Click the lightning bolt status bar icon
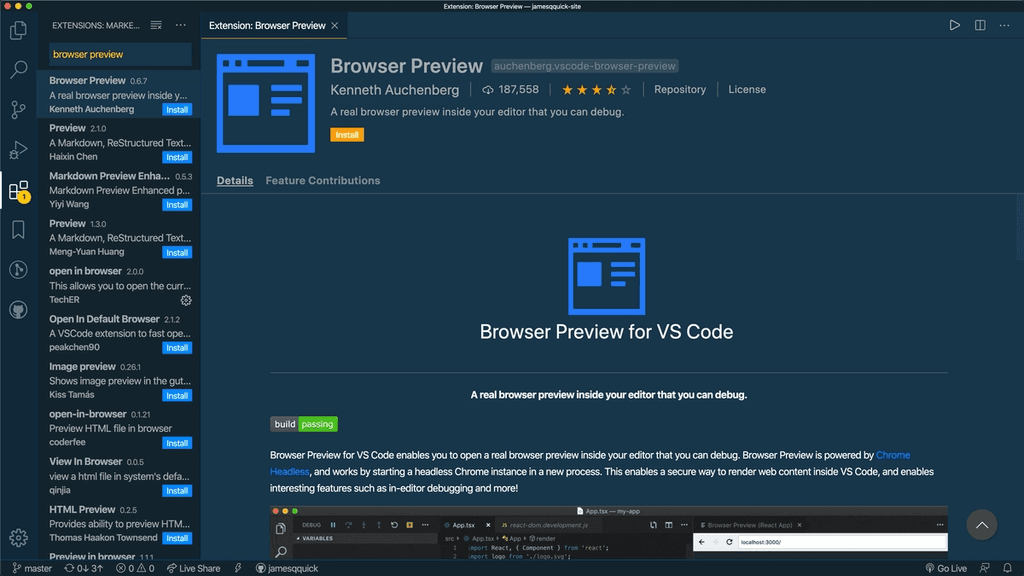This screenshot has width=1024, height=576. pyautogui.click(x=238, y=568)
